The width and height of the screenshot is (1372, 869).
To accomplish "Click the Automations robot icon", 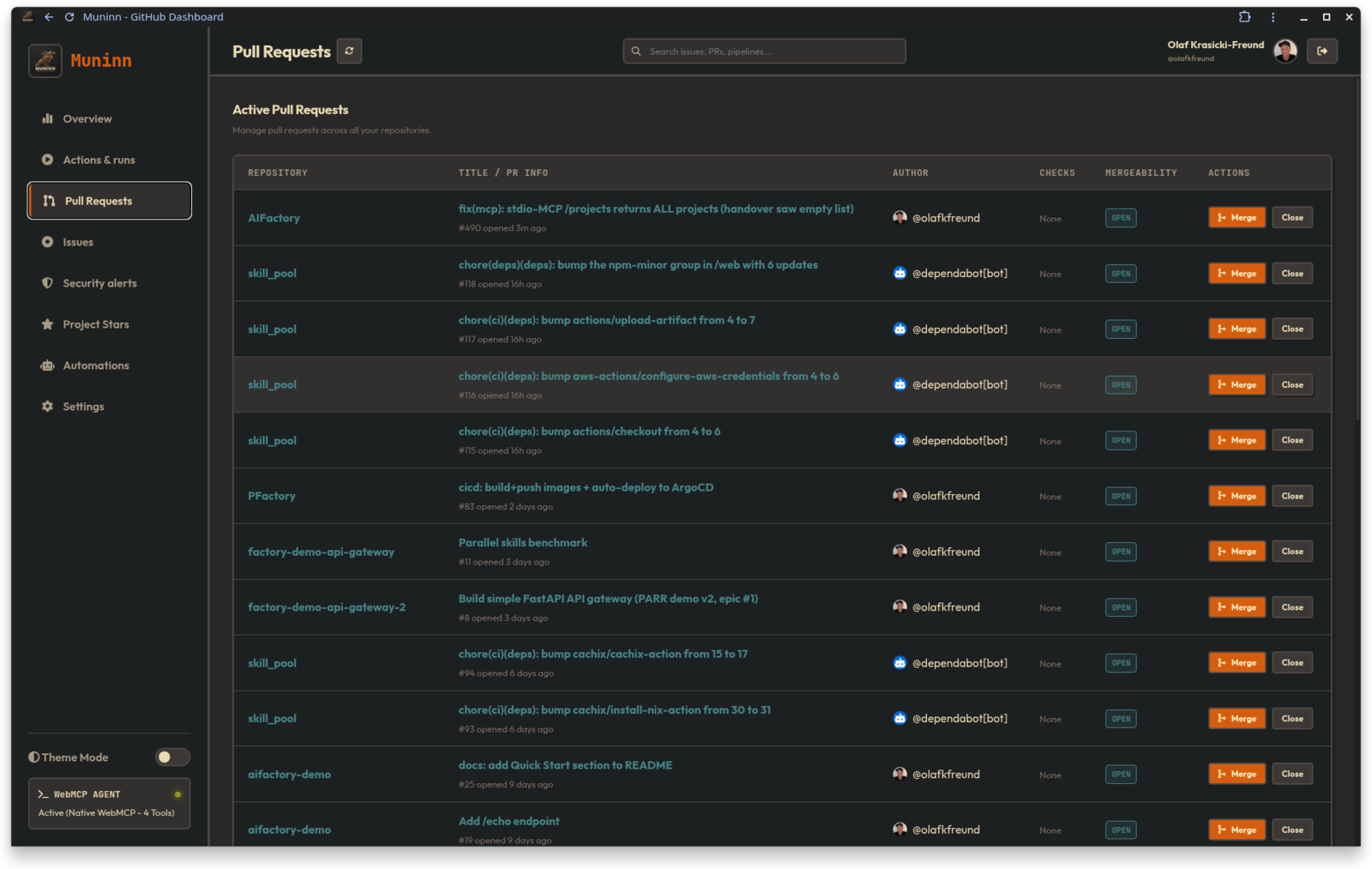I will 47,365.
